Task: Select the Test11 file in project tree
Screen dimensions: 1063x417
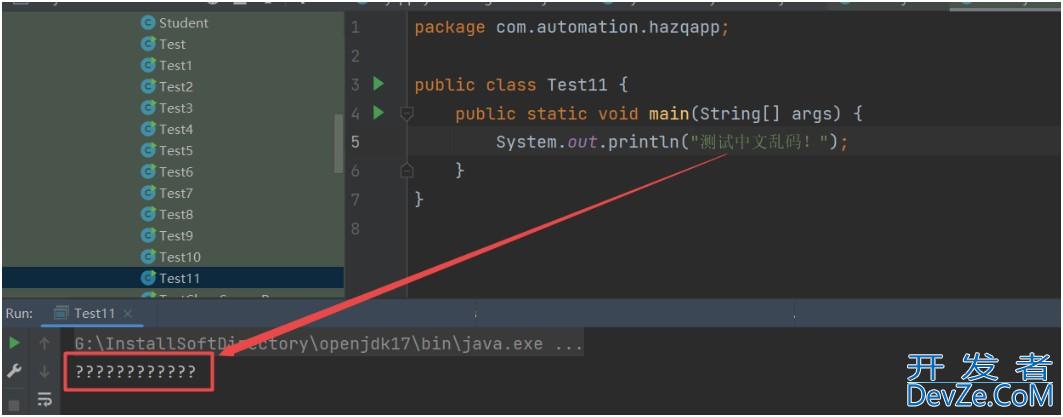Action: (x=179, y=278)
